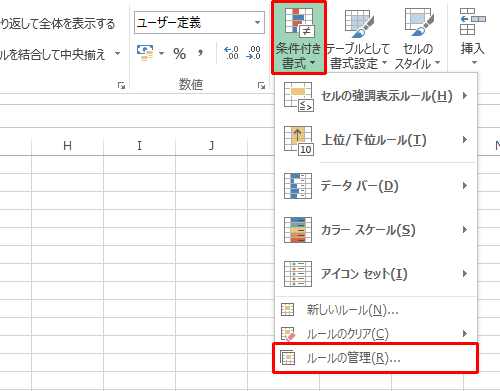Click the 上位/下位ルール top-10 icon

tap(299, 140)
